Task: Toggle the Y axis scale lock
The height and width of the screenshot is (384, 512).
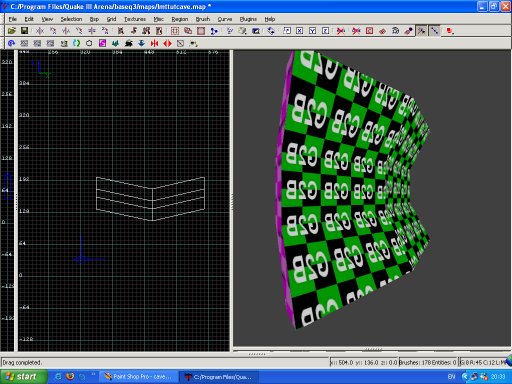Action: (x=313, y=31)
